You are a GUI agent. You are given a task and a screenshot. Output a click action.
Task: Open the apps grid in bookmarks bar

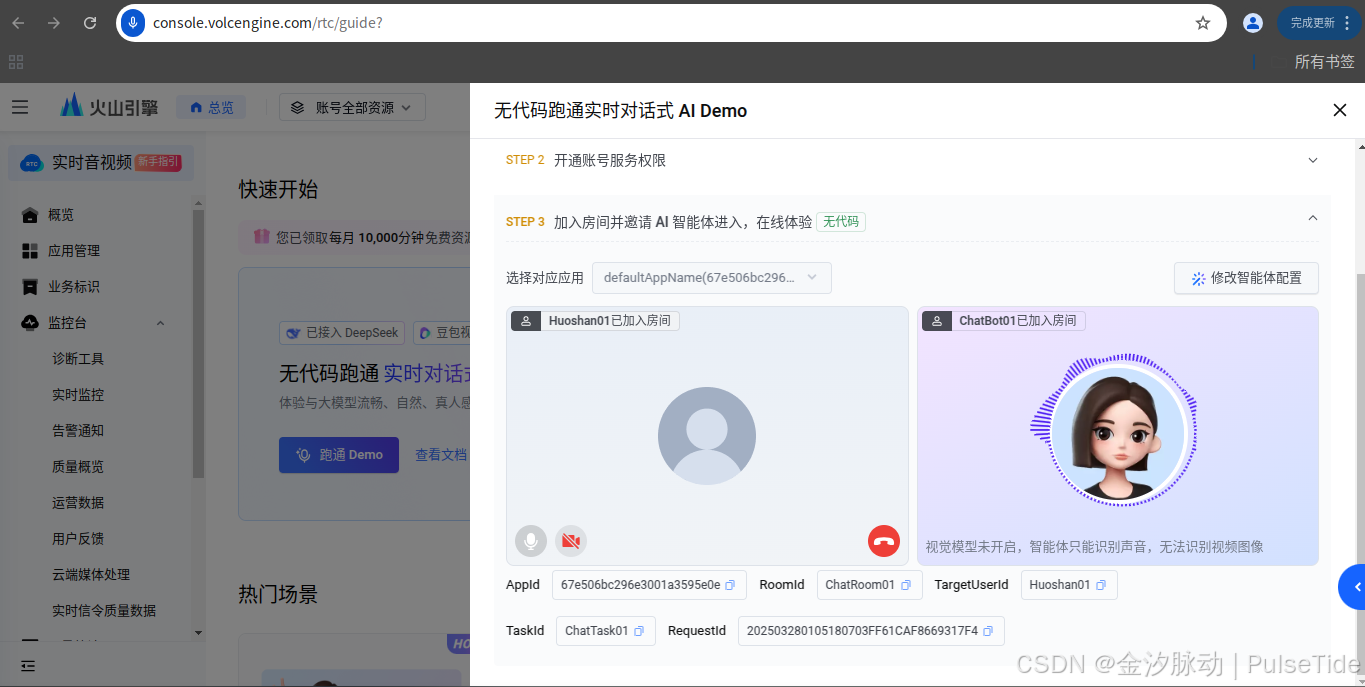click(16, 62)
